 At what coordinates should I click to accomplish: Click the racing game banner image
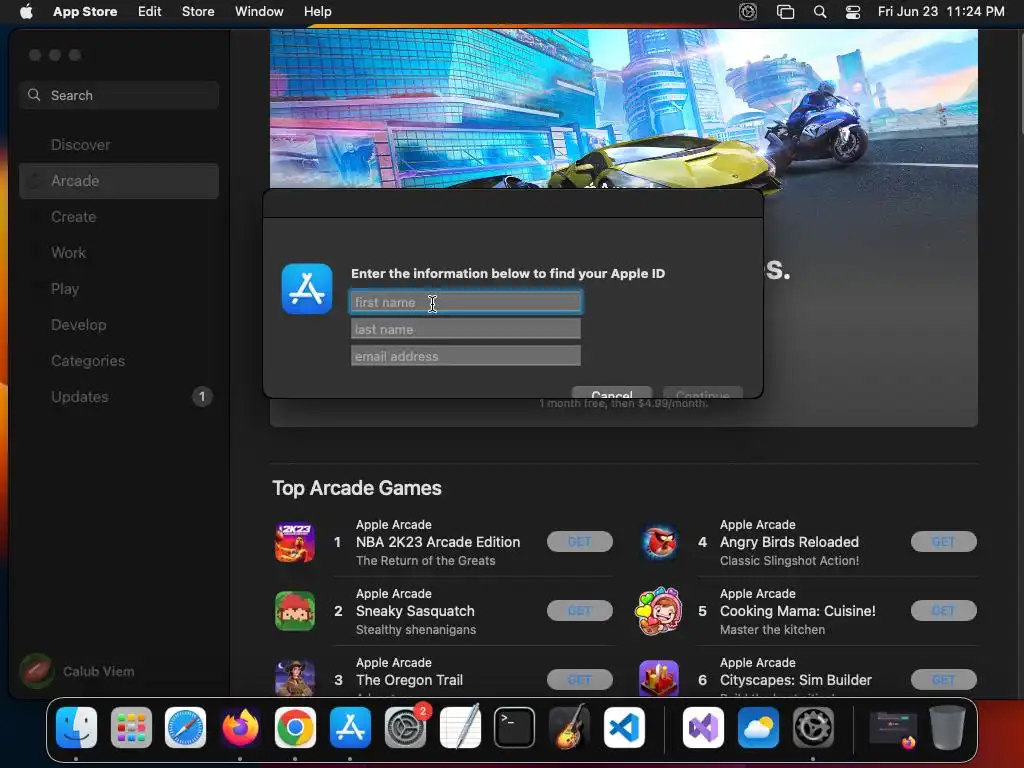tap(624, 108)
